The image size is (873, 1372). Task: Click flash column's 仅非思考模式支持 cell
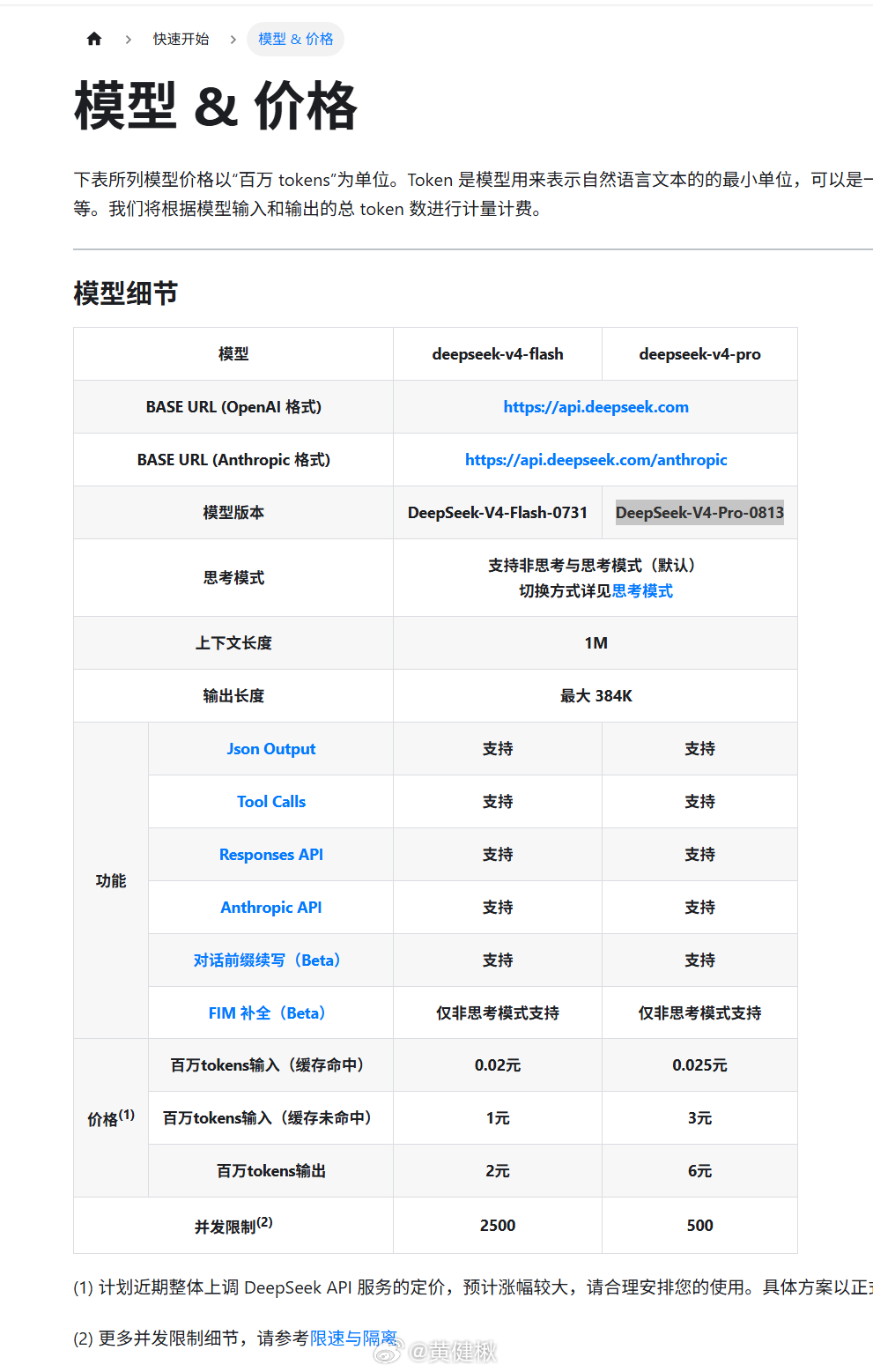[x=498, y=1013]
